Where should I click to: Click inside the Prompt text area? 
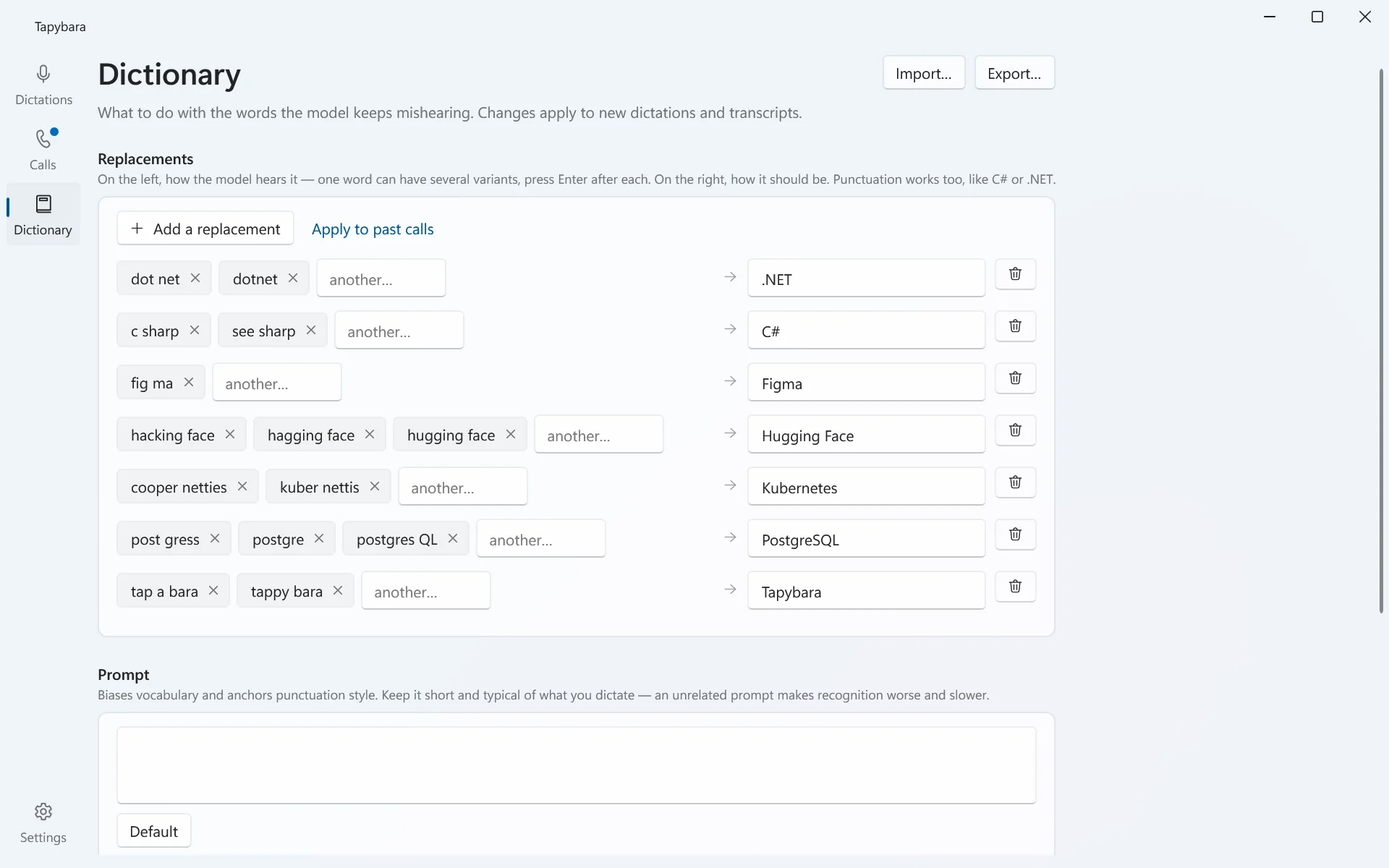pos(577,765)
